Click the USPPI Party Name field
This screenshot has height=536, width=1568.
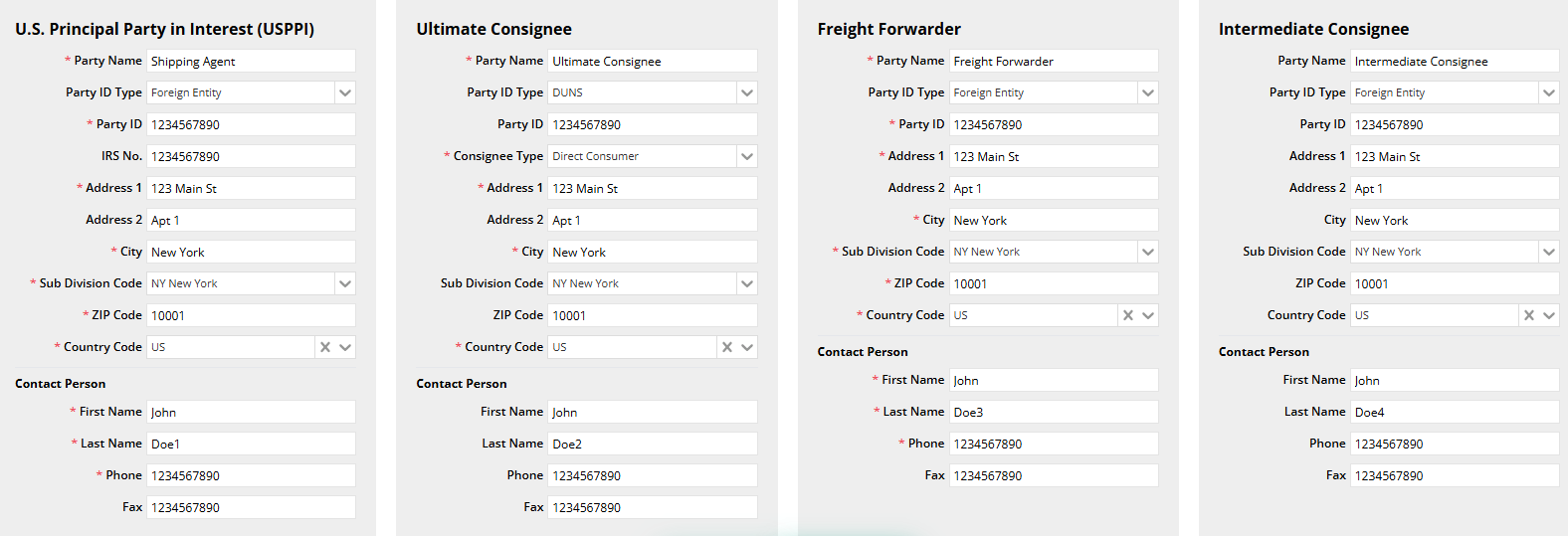251,61
